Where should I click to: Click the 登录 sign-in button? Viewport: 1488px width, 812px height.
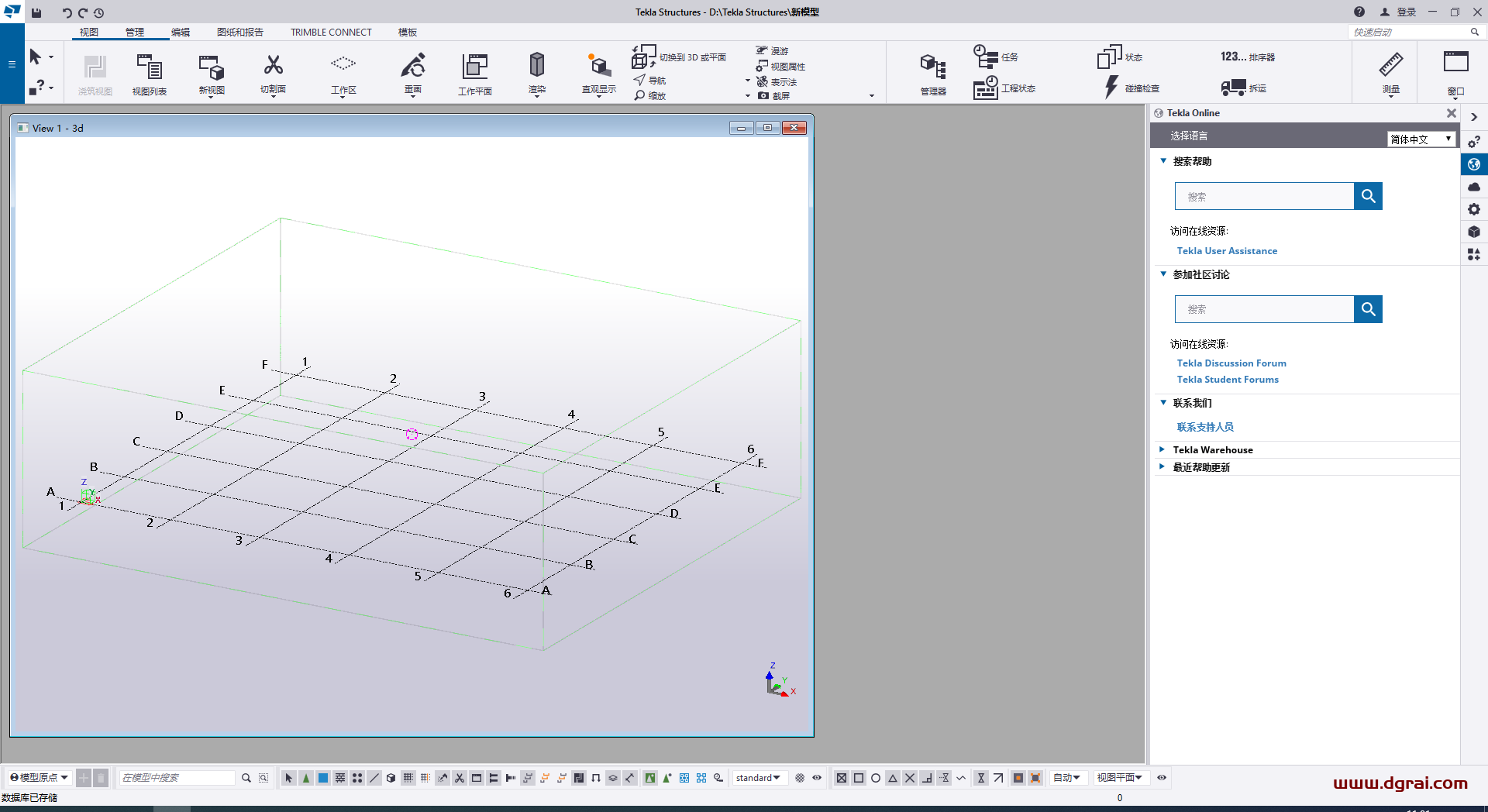1398,12
